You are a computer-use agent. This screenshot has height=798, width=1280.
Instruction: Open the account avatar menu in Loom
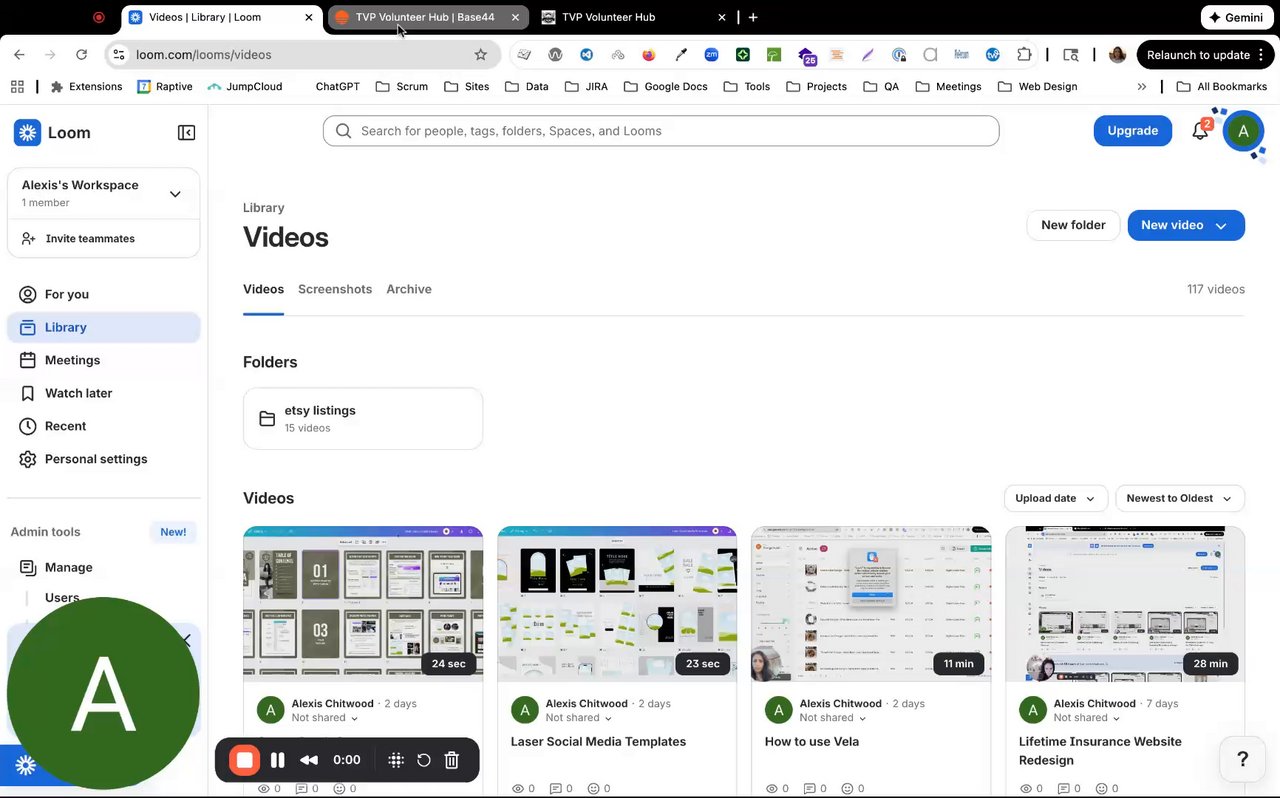point(1243,130)
